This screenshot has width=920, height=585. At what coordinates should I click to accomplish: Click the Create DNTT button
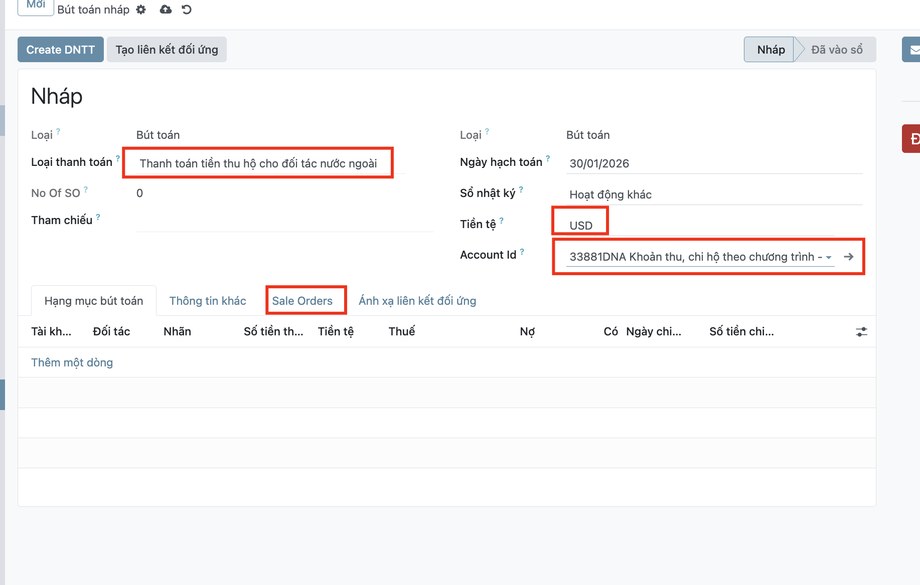(60, 50)
